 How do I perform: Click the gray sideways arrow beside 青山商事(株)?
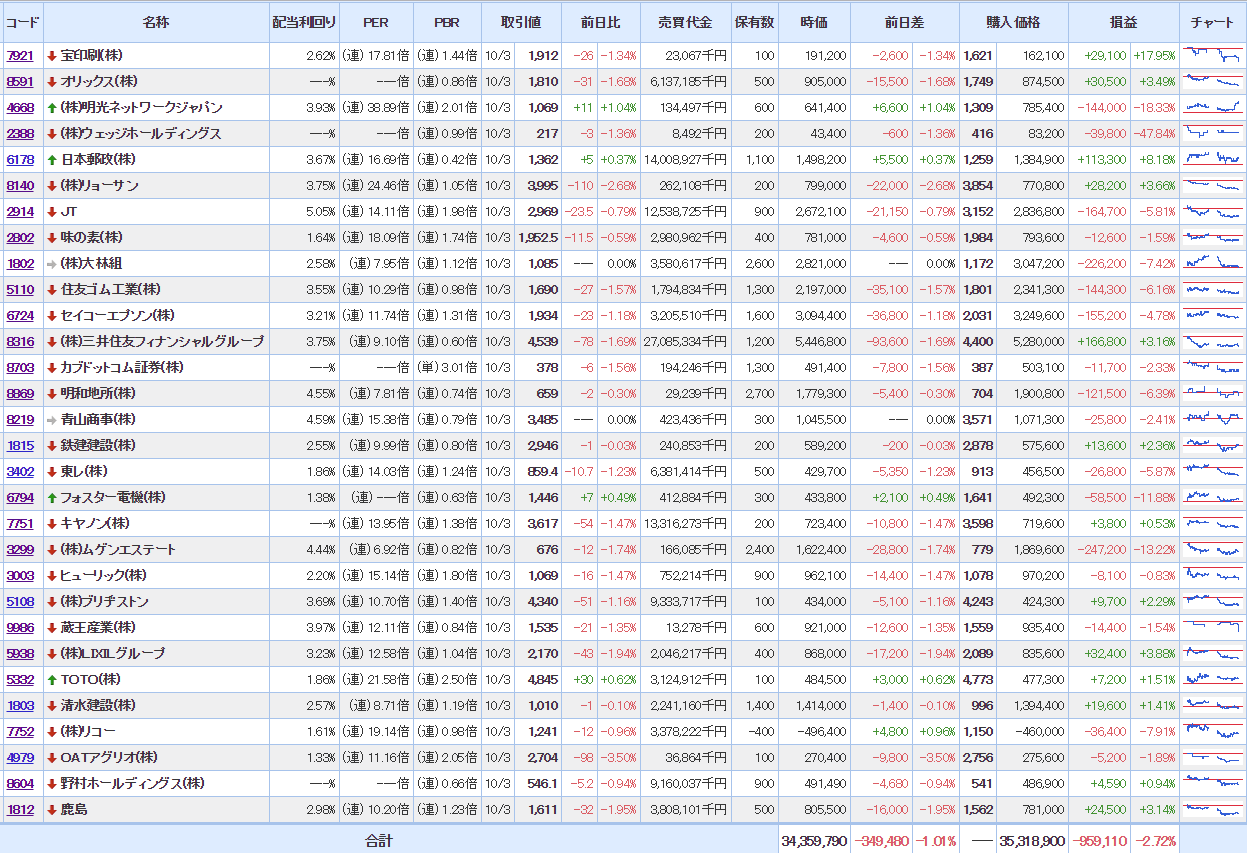52,419
